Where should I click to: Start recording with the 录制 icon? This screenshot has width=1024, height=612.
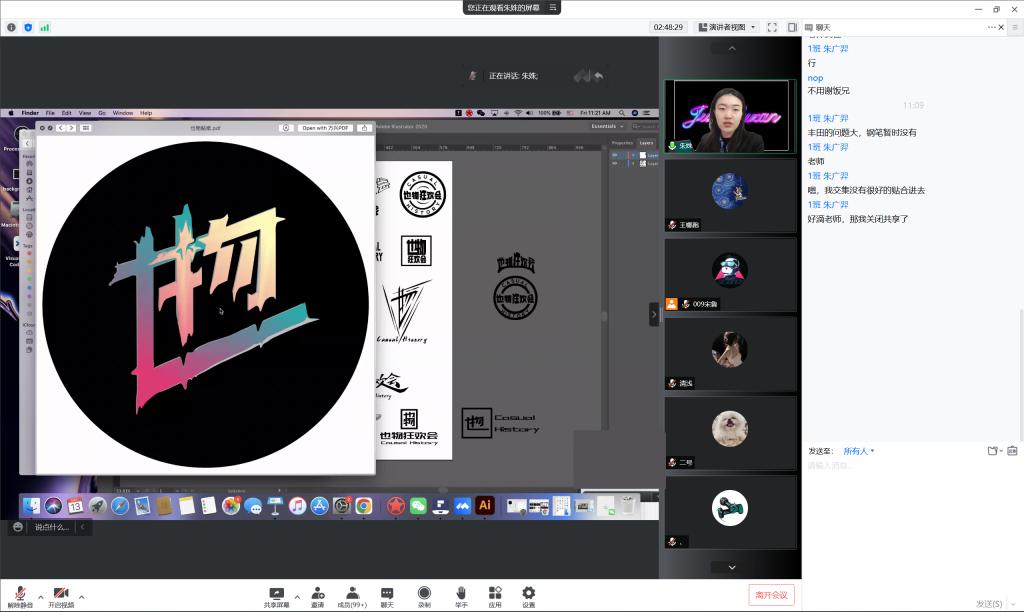tap(424, 595)
